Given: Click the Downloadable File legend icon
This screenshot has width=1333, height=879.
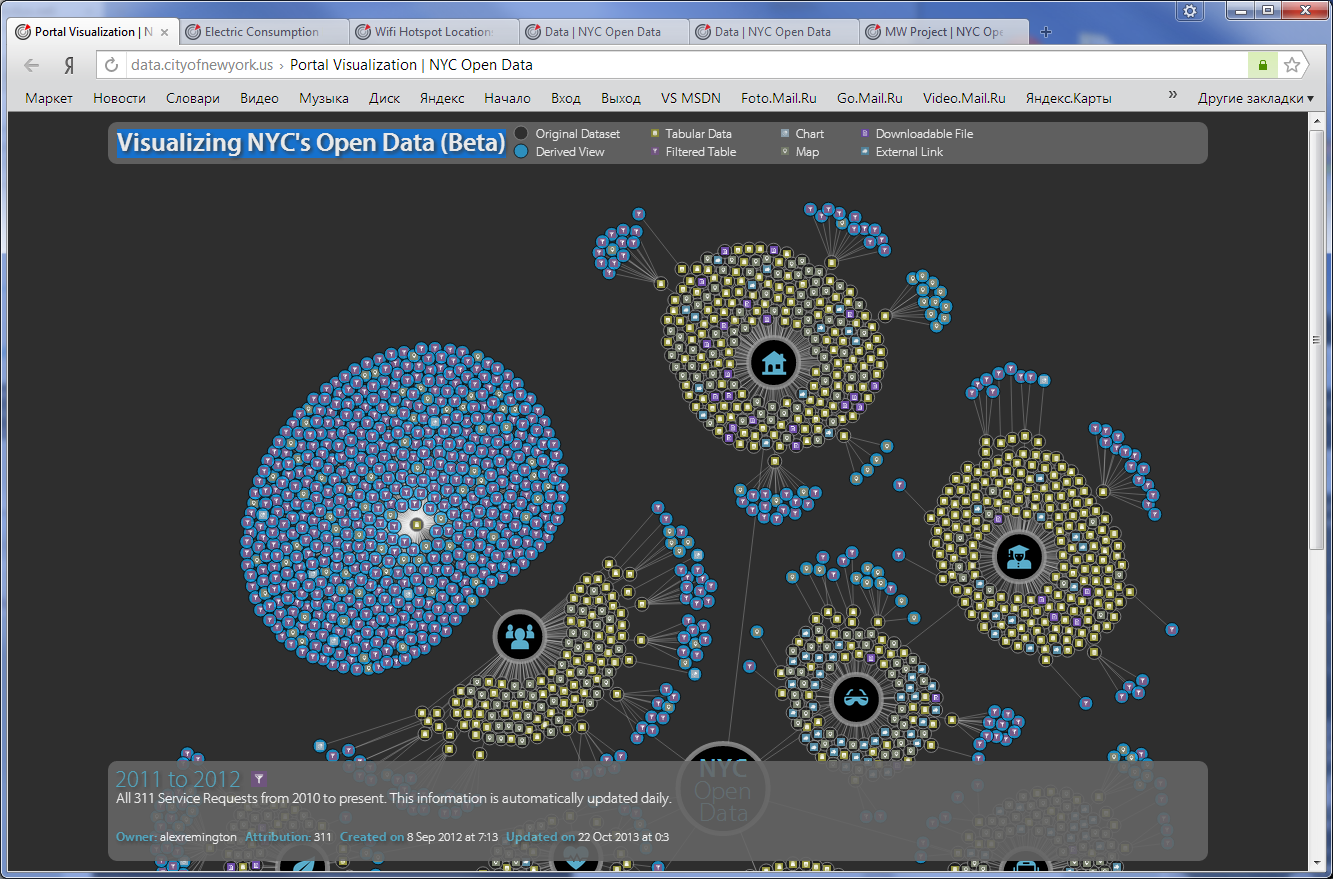Looking at the screenshot, I should 865,133.
